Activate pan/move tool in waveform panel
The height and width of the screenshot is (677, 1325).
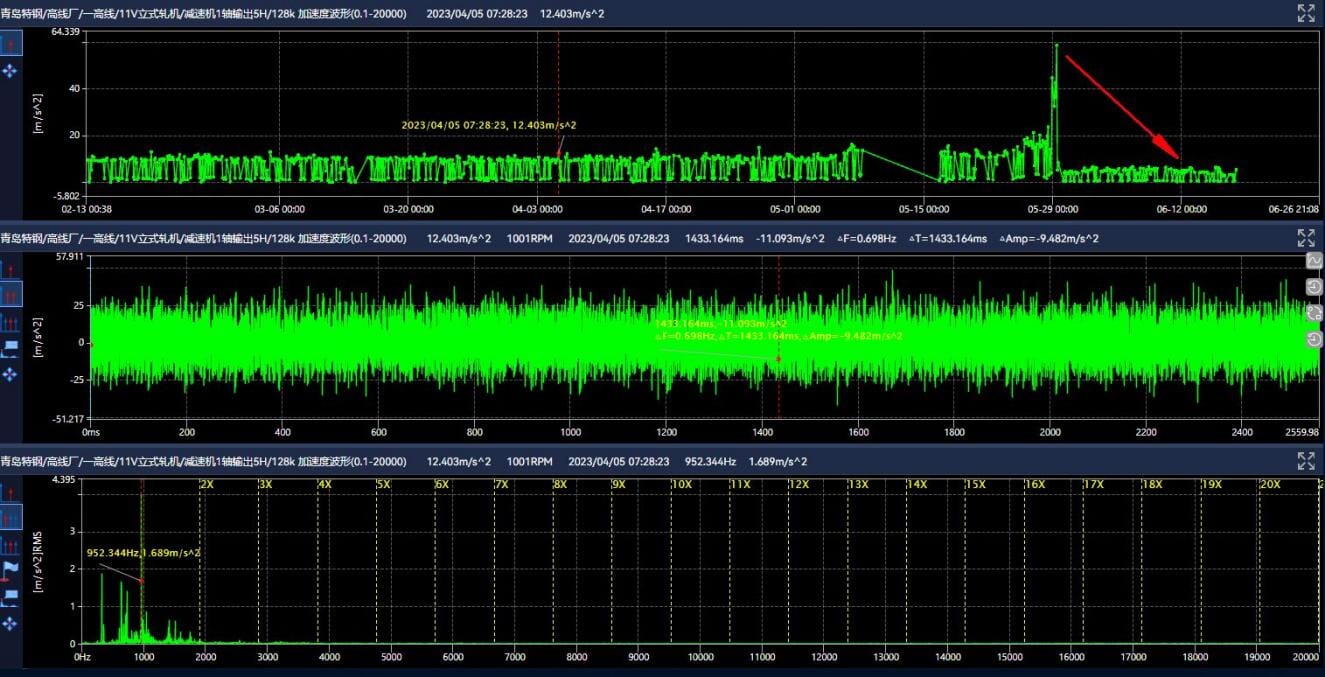tap(10, 374)
